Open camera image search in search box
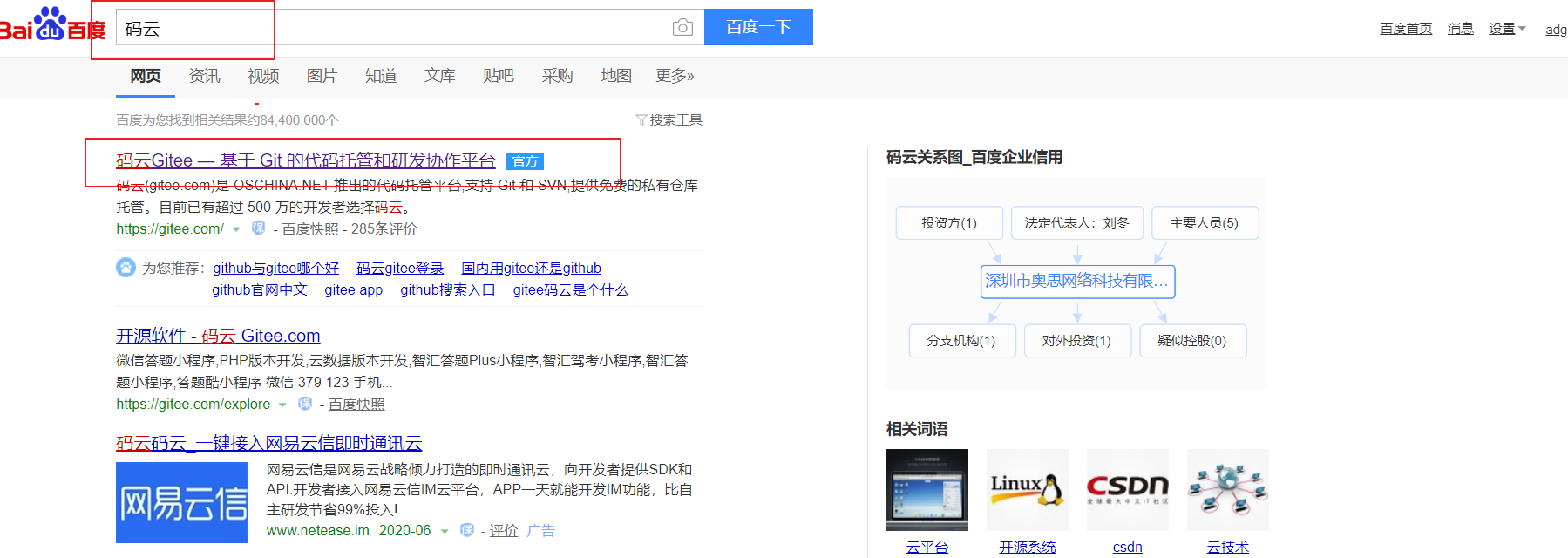 [x=682, y=27]
